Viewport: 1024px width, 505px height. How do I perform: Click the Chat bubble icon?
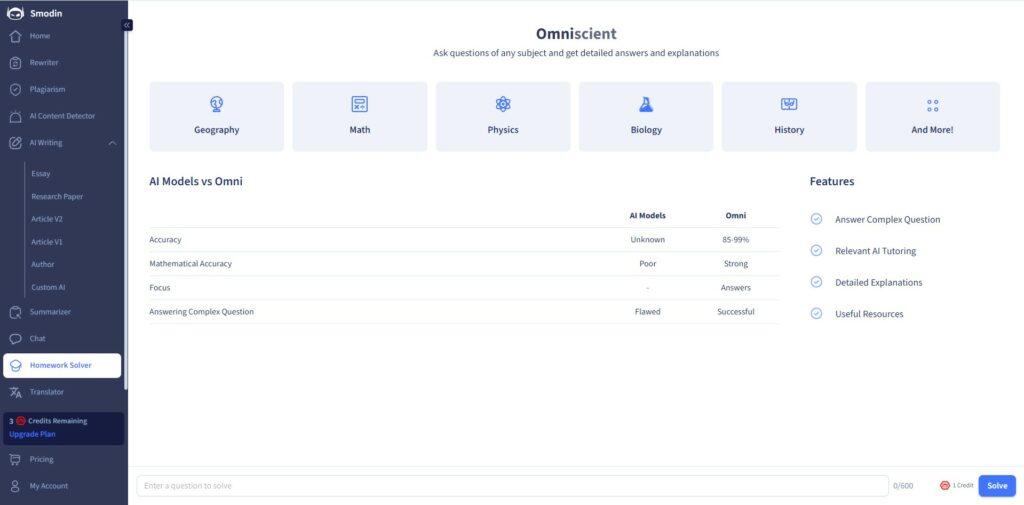tap(16, 339)
